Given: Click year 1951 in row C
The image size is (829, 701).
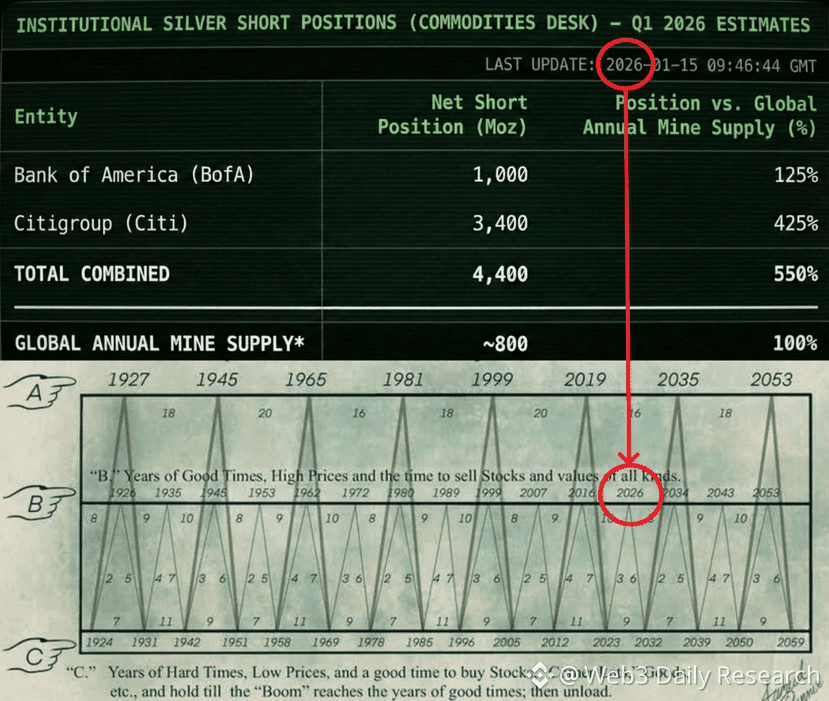Looking at the screenshot, I should click(x=235, y=642).
